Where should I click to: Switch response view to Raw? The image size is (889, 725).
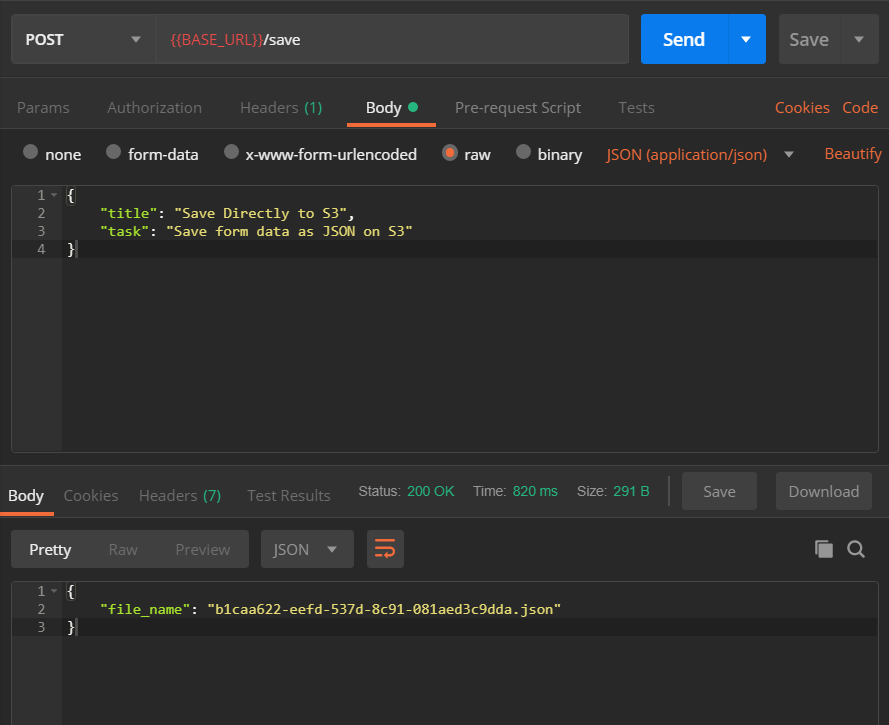tap(122, 549)
